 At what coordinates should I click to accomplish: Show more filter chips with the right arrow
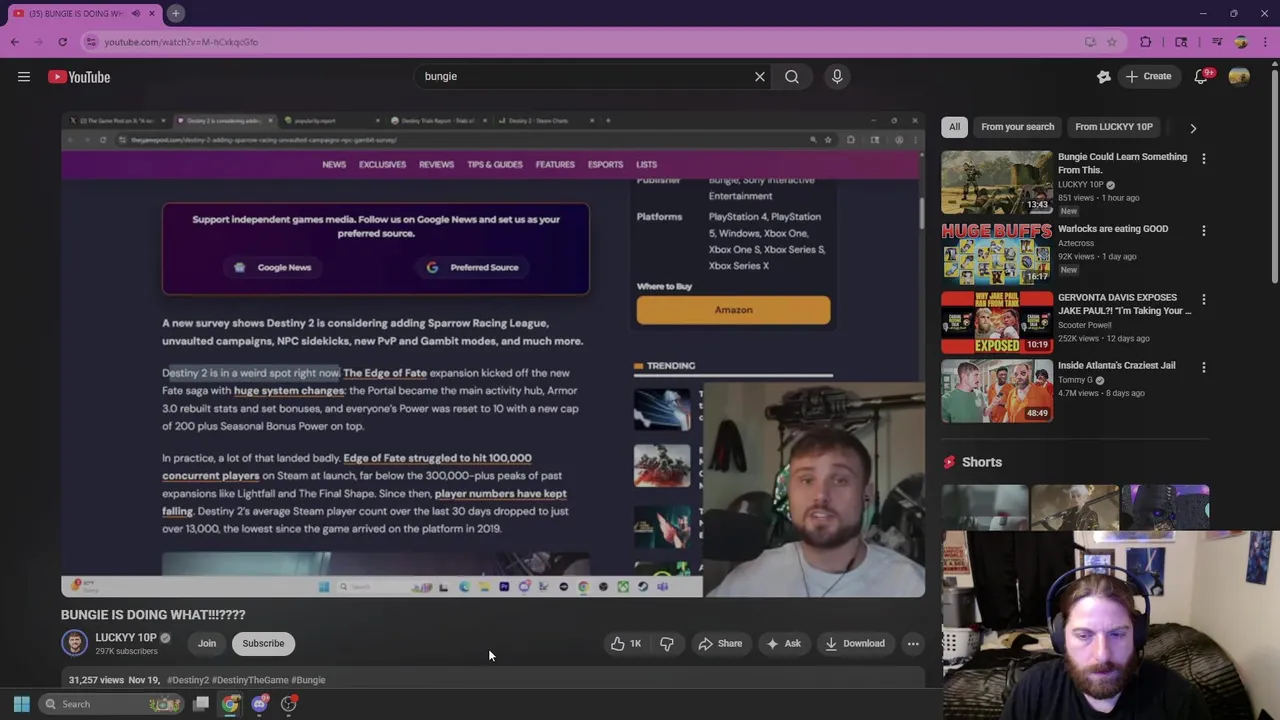click(1193, 128)
